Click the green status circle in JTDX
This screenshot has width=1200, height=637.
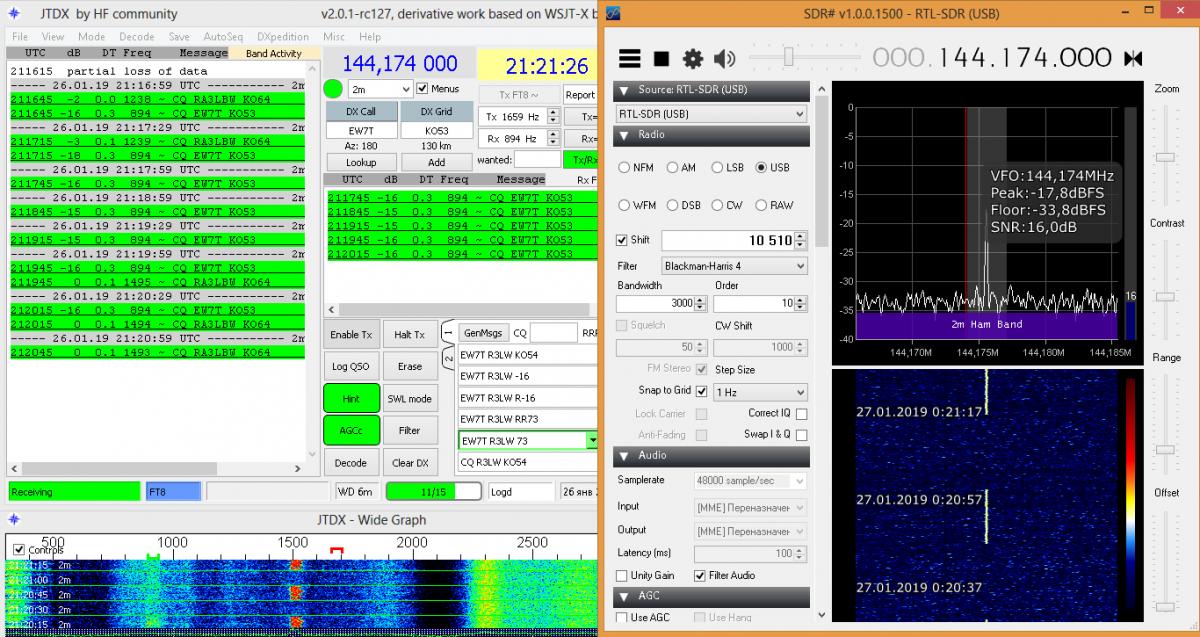pyautogui.click(x=333, y=89)
